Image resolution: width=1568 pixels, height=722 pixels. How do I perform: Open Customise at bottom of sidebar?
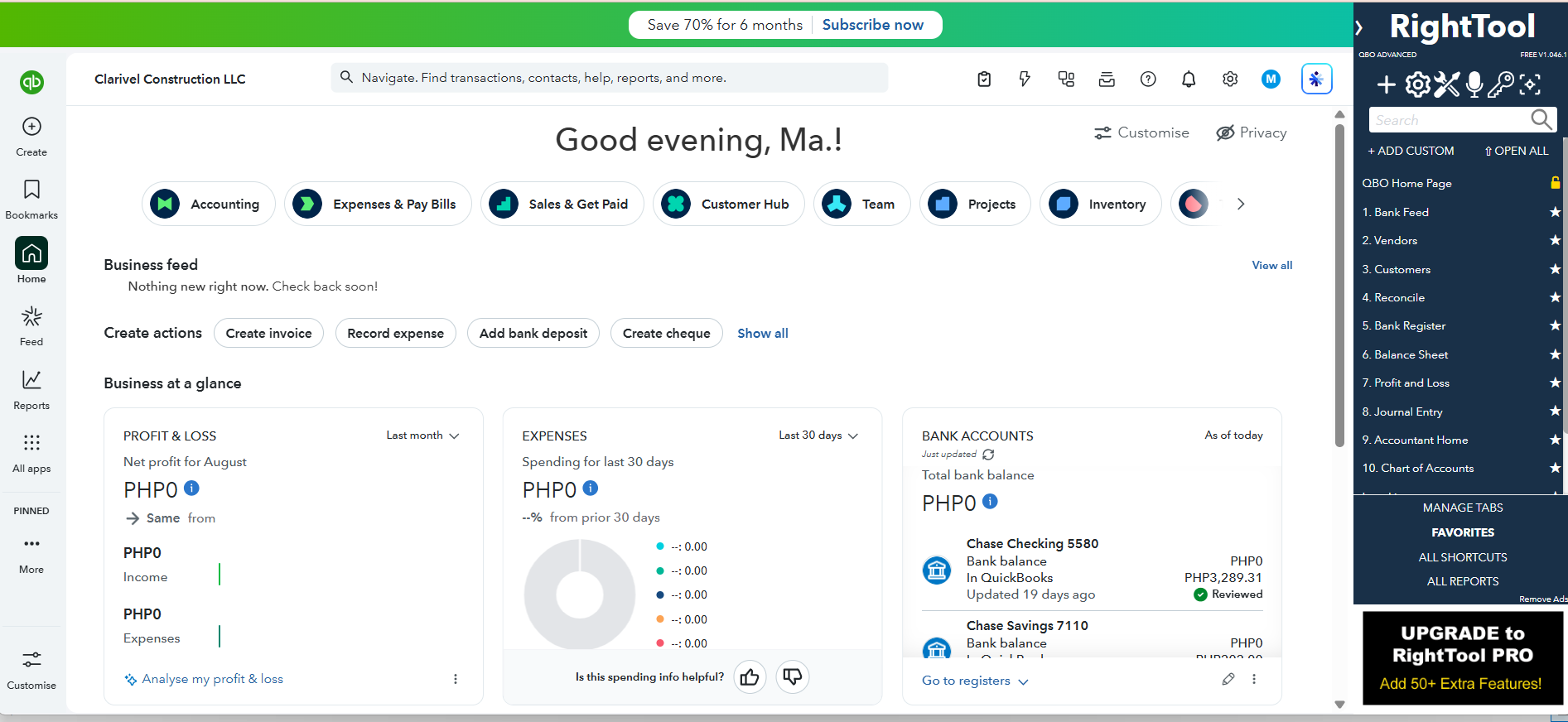tap(31, 670)
